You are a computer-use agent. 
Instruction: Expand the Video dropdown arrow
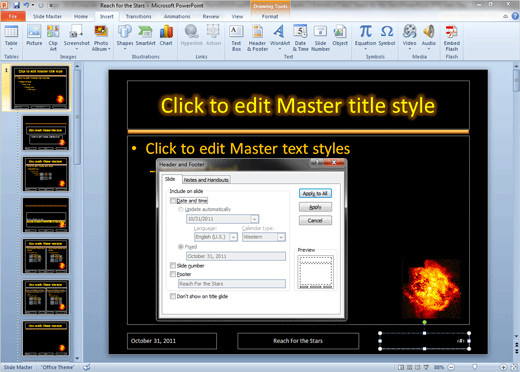pyautogui.click(x=409, y=49)
